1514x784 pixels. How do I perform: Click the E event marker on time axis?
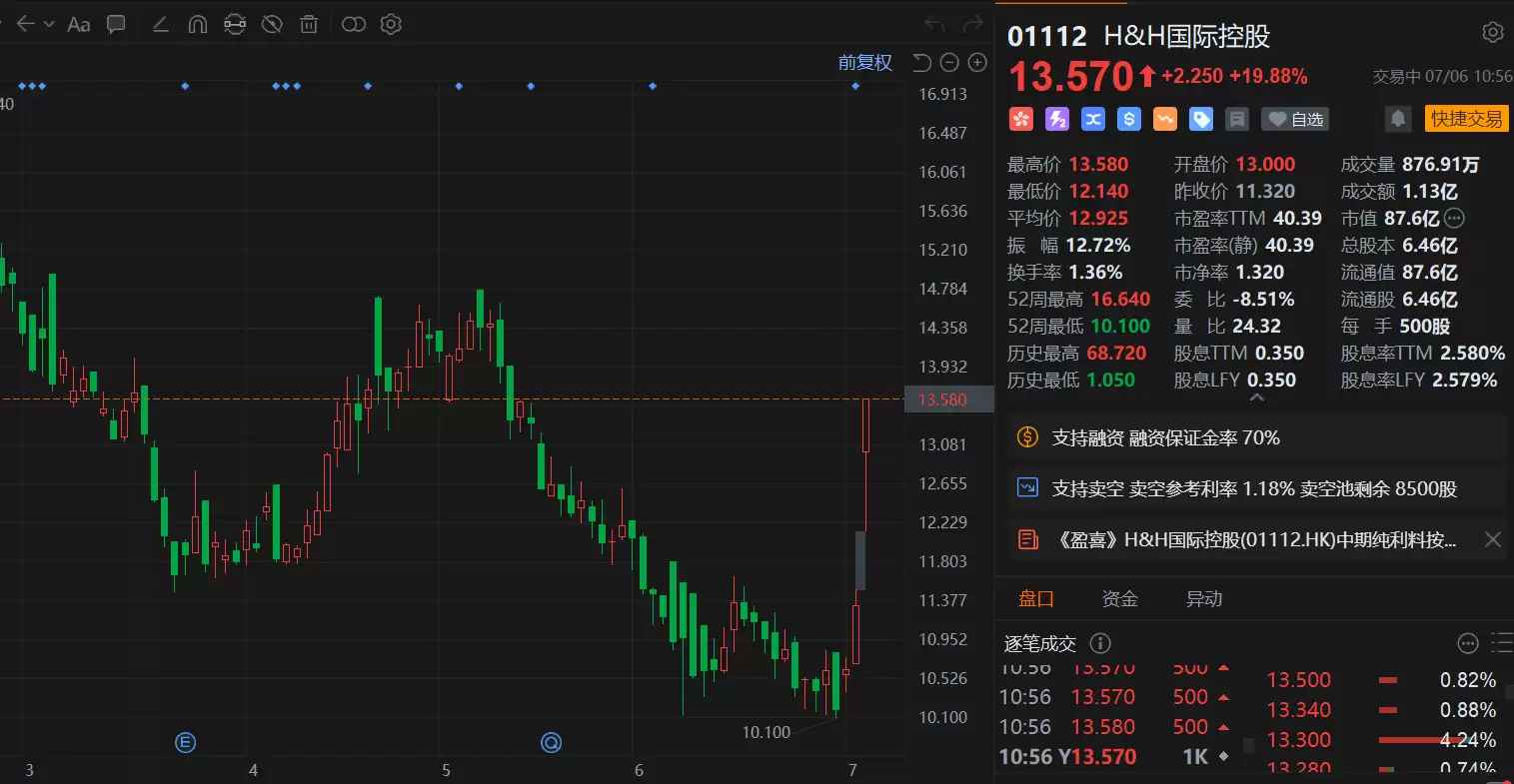tap(185, 742)
